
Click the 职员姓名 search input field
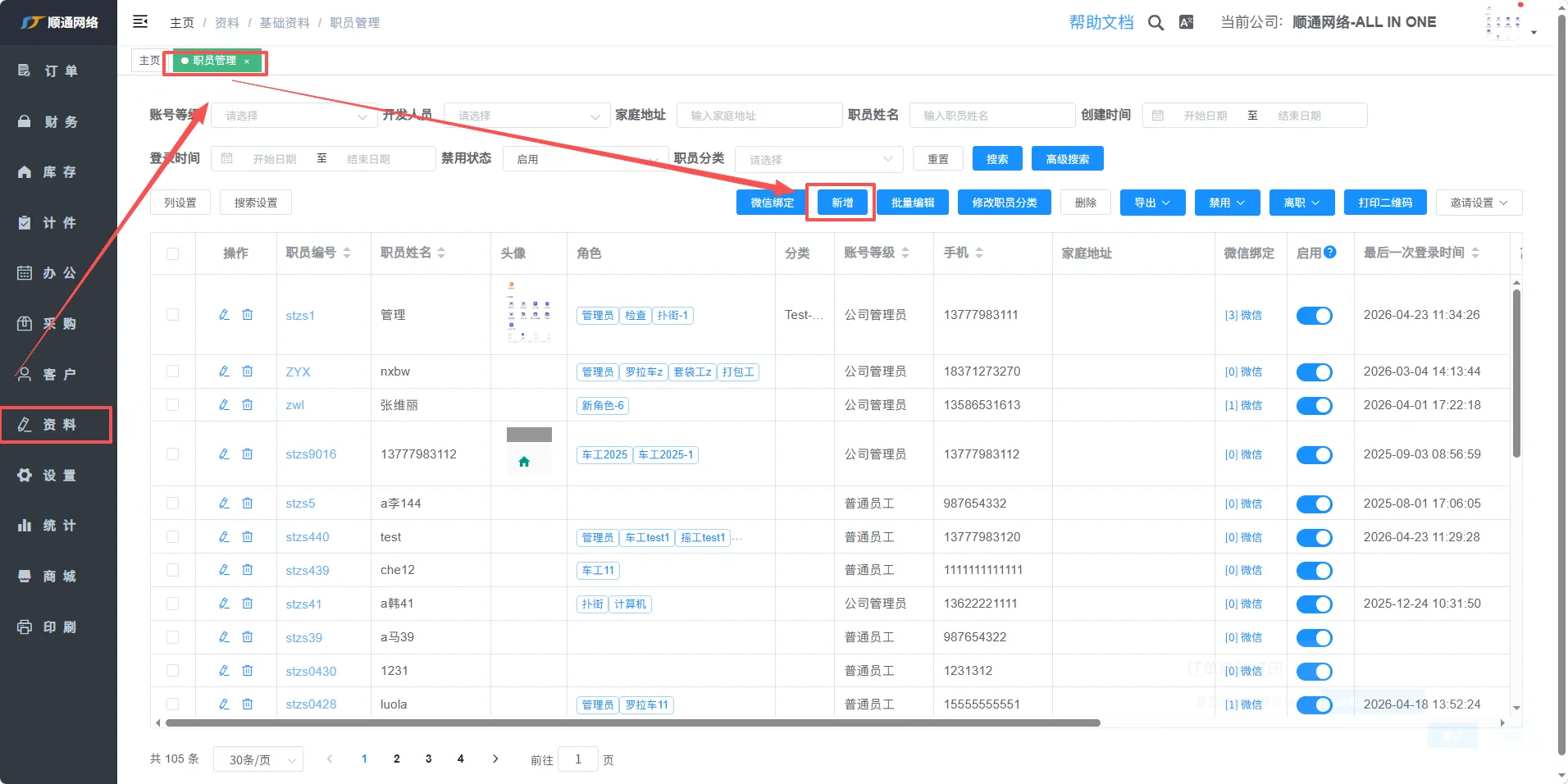[x=991, y=116]
